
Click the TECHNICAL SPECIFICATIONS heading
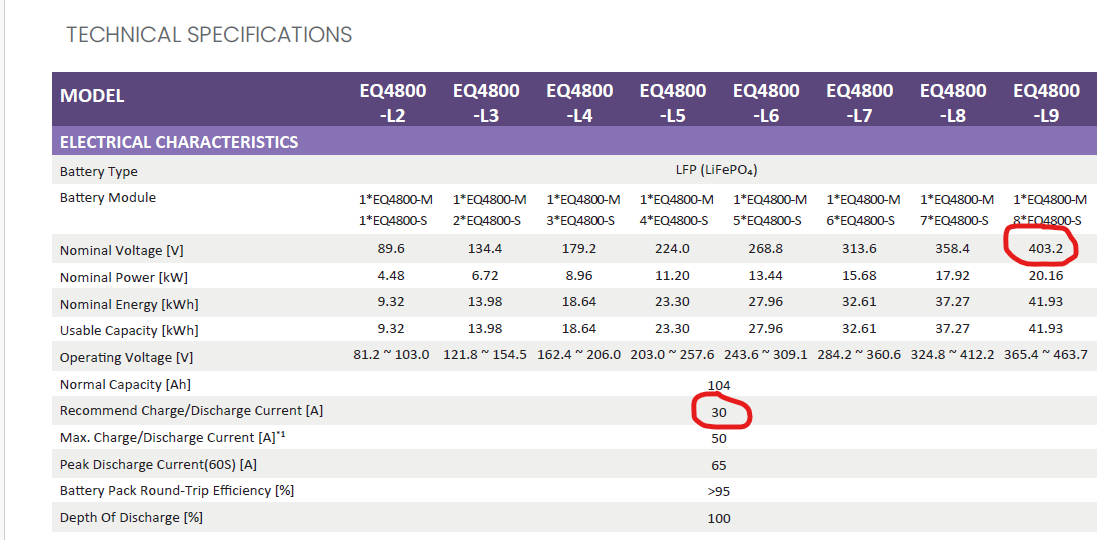click(x=209, y=35)
